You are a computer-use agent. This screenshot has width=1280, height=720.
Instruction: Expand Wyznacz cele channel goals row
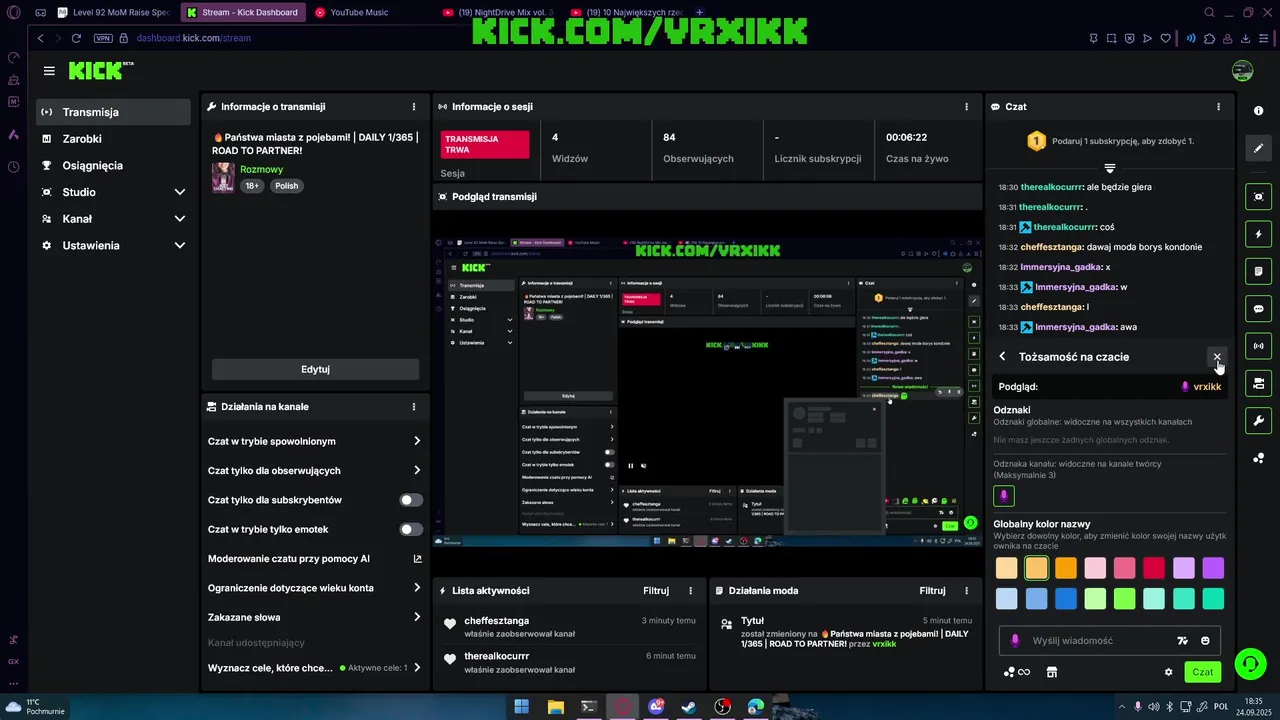point(314,667)
